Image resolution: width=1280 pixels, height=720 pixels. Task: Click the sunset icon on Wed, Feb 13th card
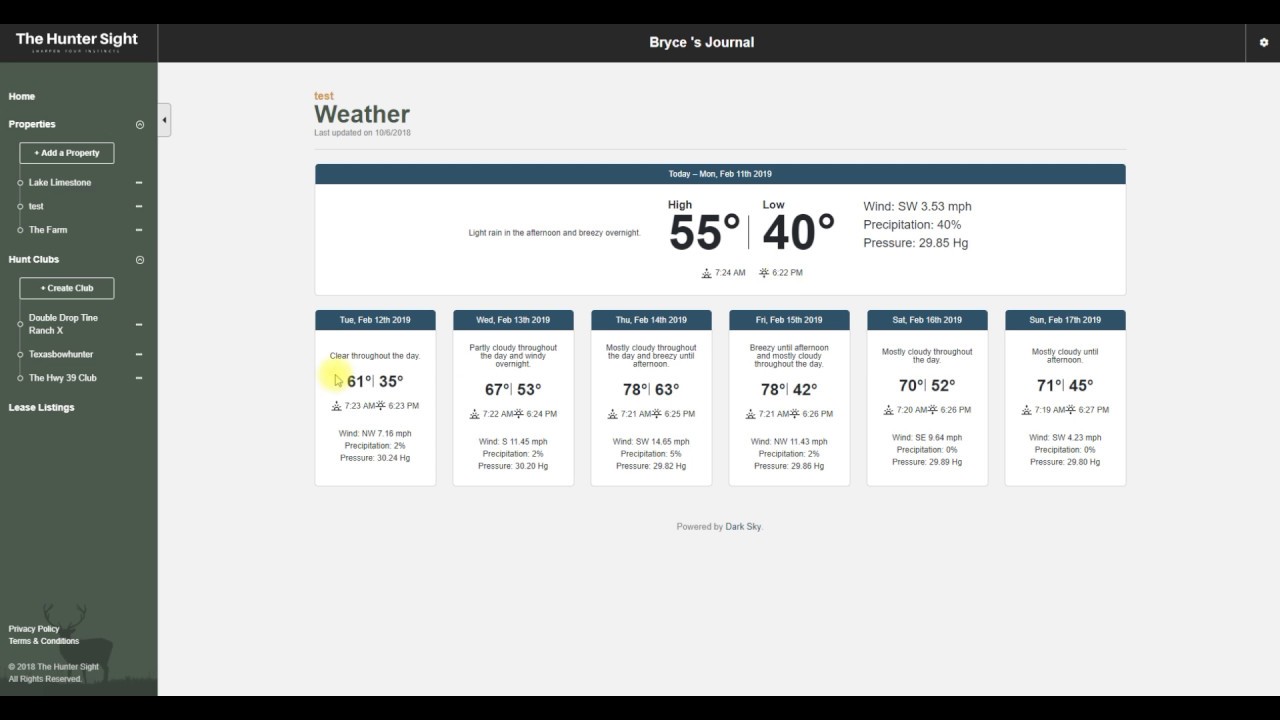518,414
